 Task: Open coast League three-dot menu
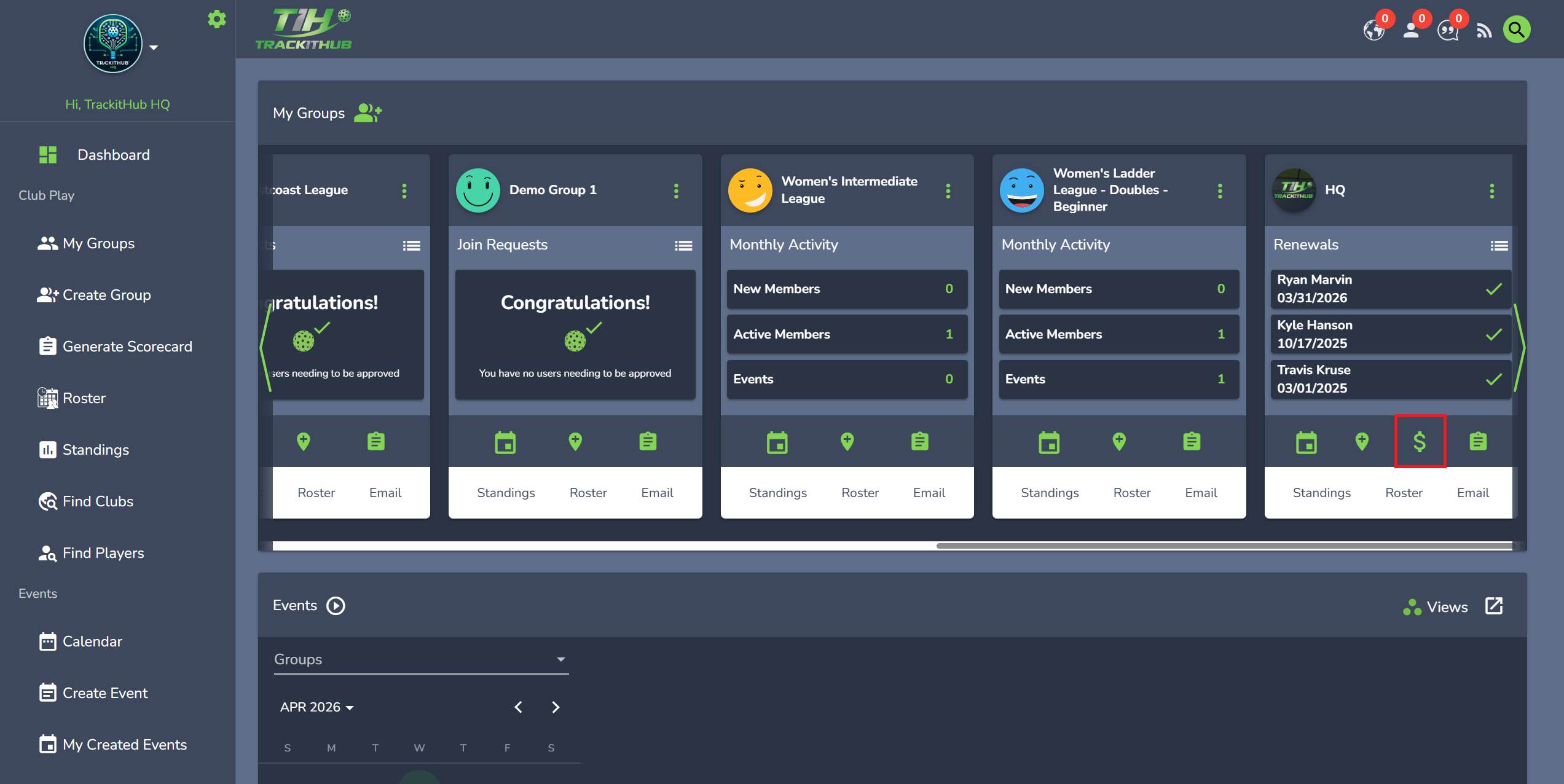click(404, 191)
